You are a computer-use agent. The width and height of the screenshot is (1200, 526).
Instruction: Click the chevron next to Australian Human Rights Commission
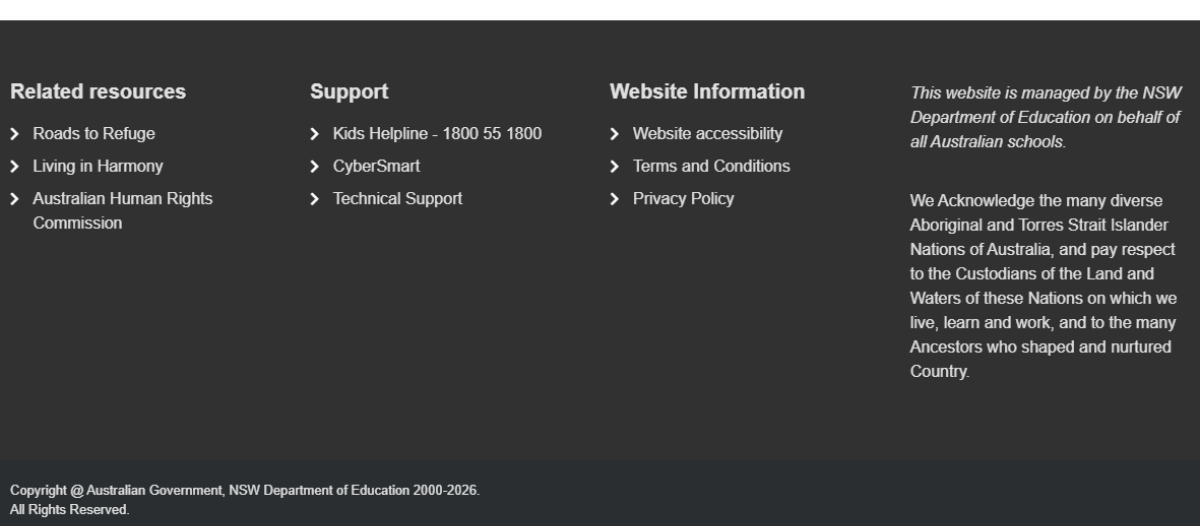click(x=15, y=199)
